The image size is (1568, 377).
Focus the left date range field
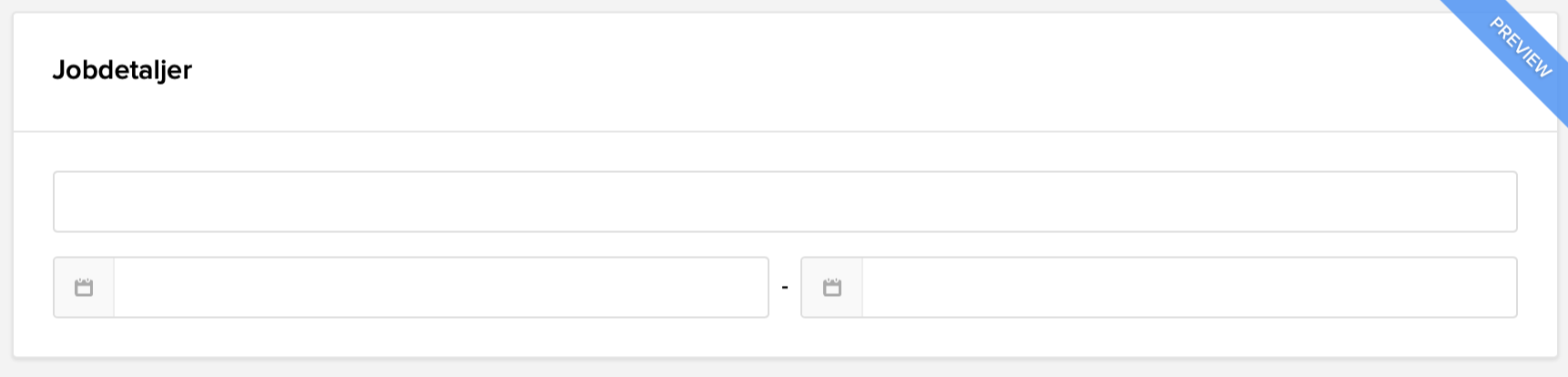pyautogui.click(x=441, y=288)
